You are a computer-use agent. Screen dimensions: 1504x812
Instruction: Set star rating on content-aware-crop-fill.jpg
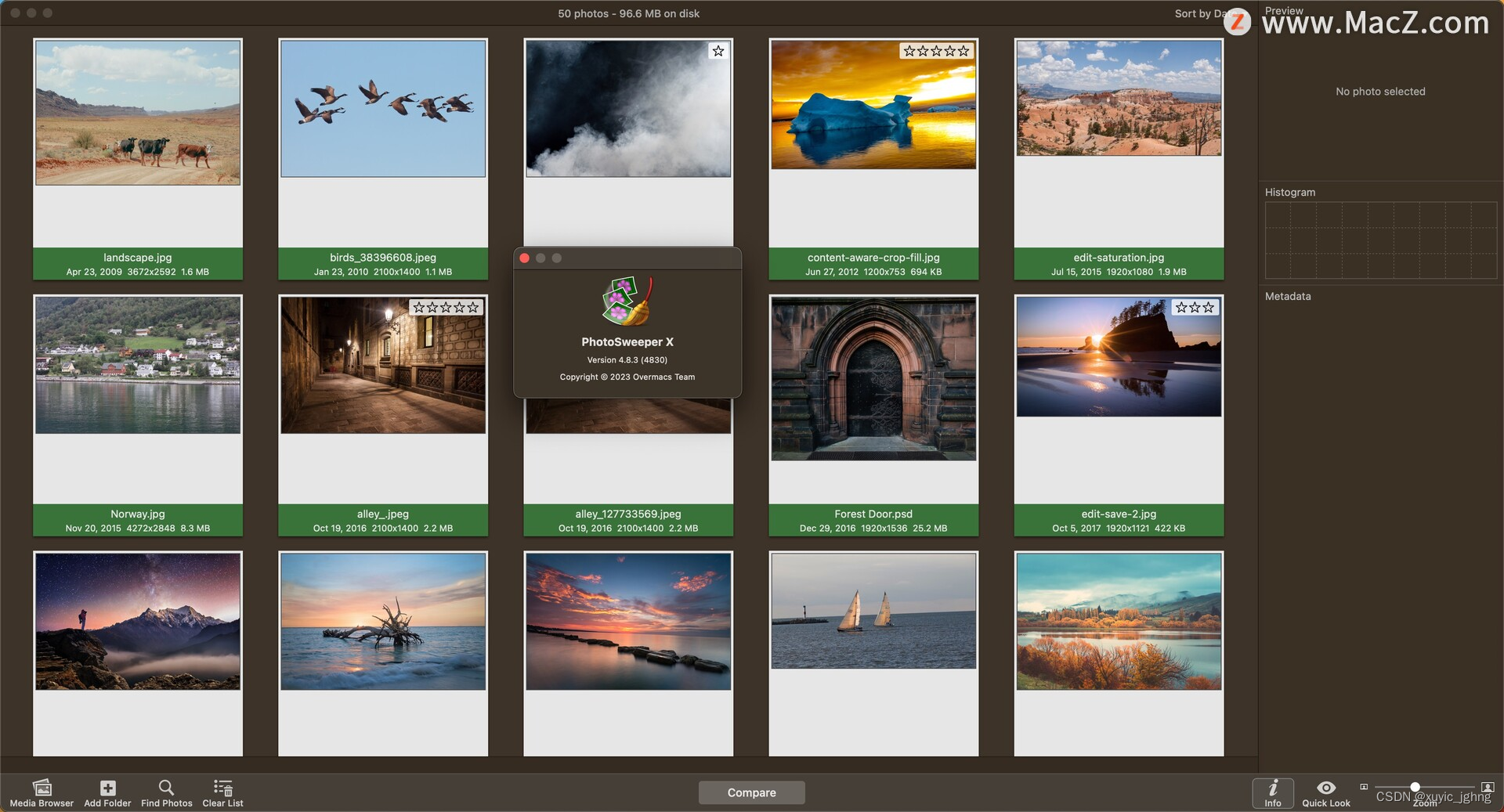point(936,51)
